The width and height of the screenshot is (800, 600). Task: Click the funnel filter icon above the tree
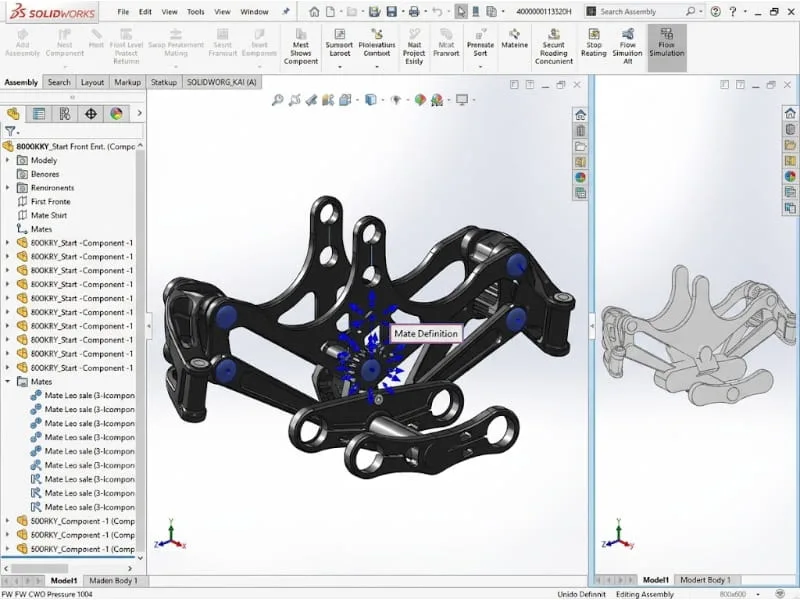[10, 131]
